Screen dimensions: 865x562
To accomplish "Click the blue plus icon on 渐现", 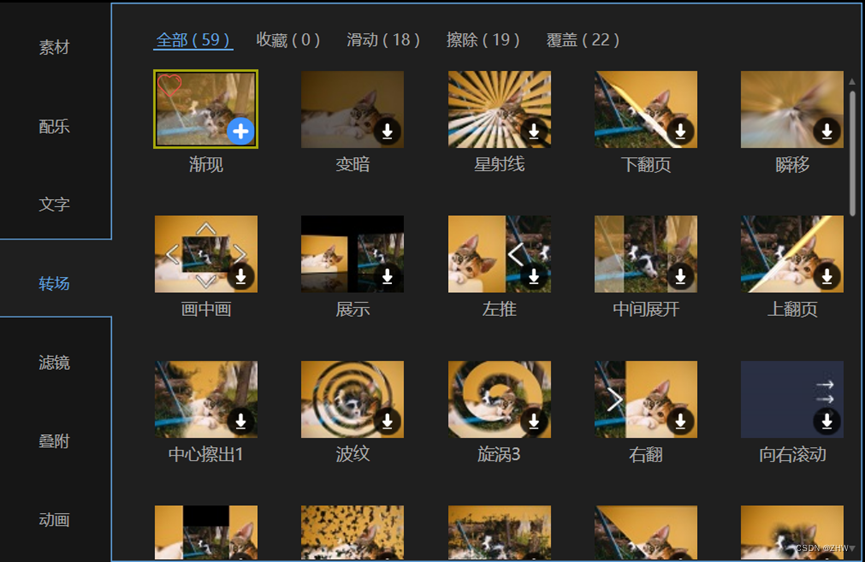I will (x=241, y=131).
